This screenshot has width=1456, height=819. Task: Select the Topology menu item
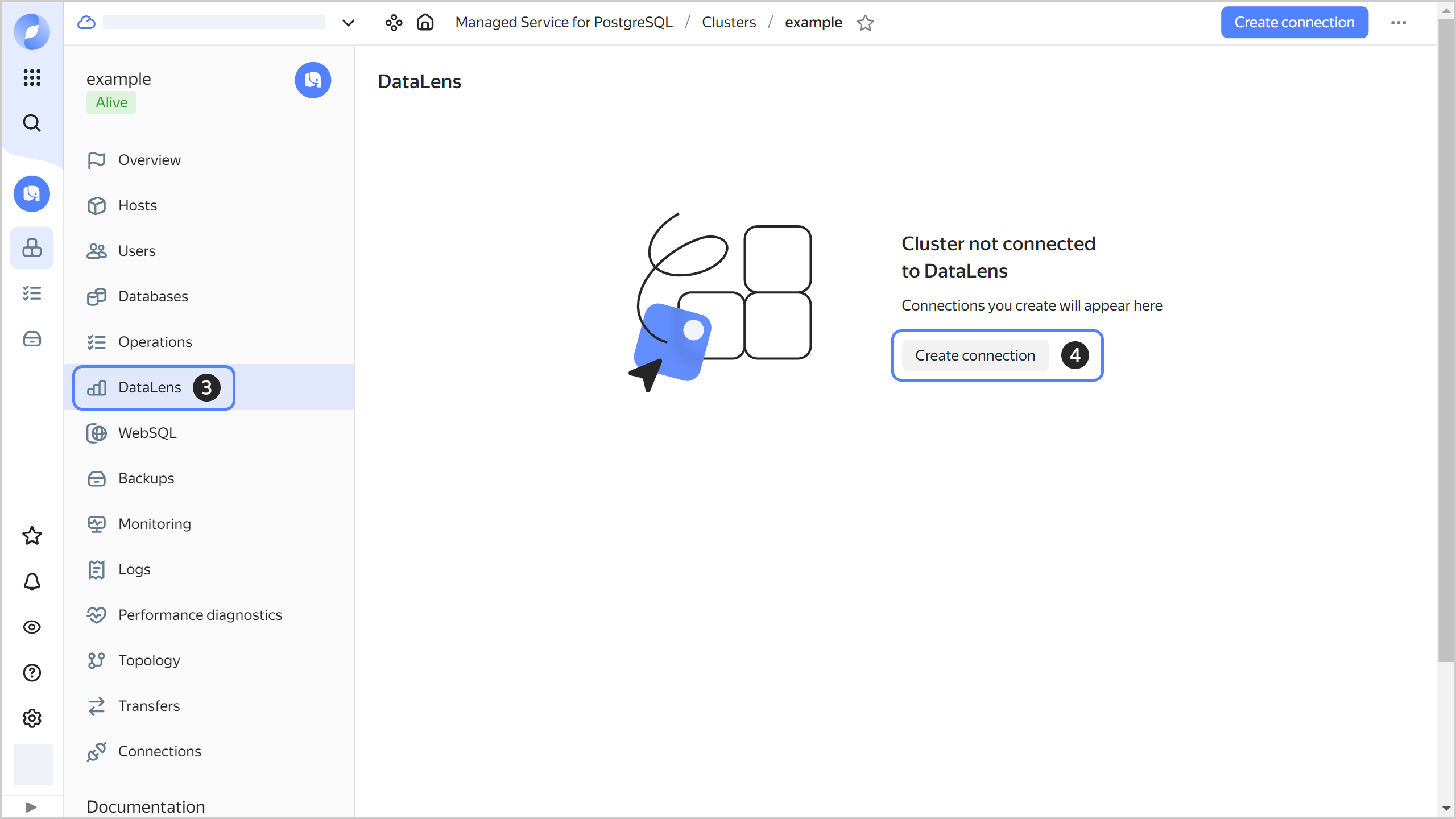click(149, 660)
